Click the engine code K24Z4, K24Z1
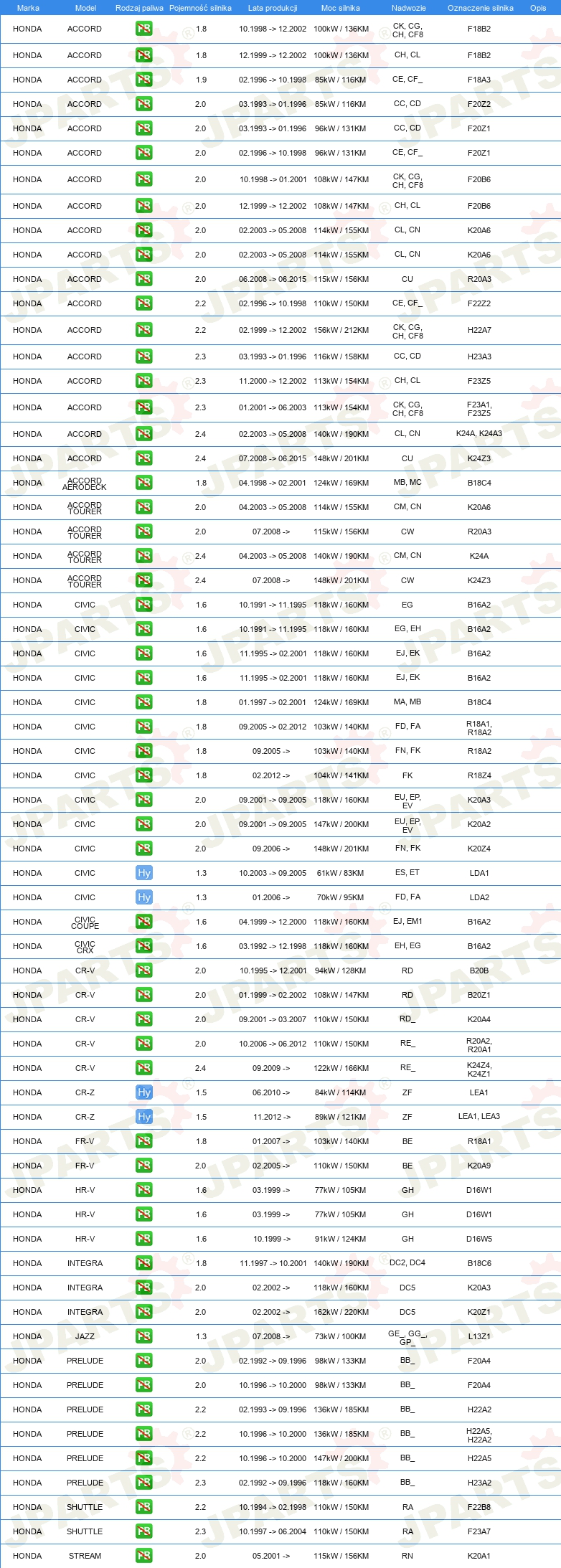 (479, 1069)
